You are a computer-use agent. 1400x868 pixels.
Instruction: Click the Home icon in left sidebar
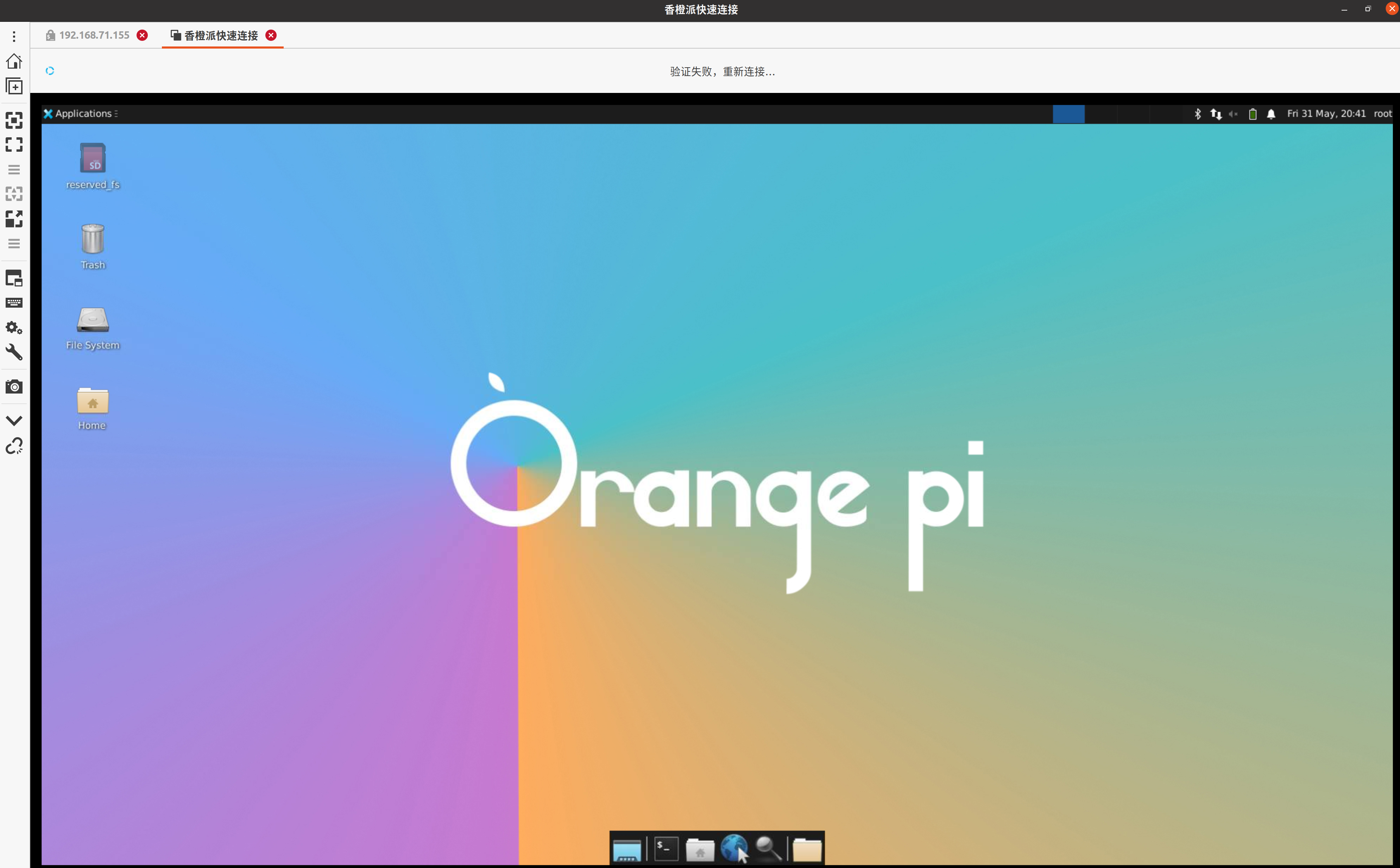click(x=14, y=62)
